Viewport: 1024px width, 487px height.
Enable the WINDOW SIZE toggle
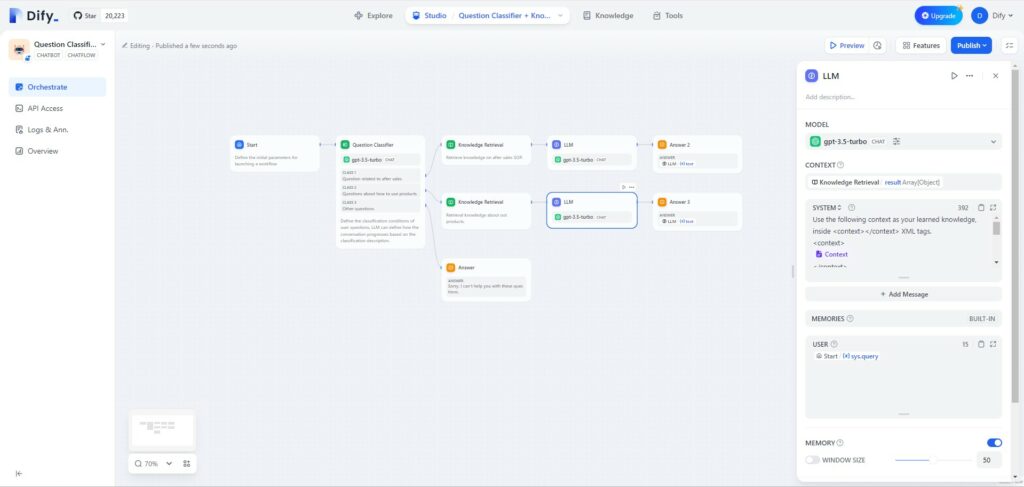click(812, 460)
